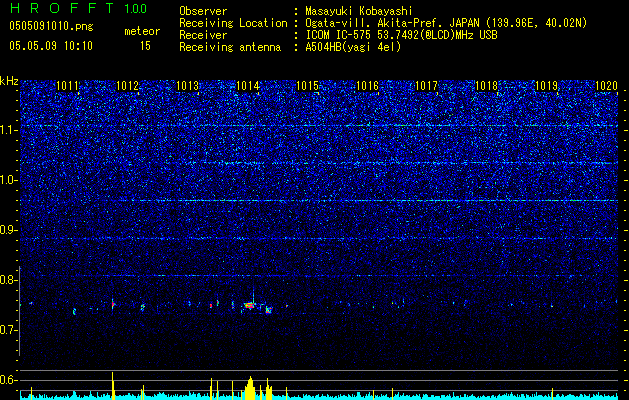Click the 0.9 kHz frequency label
Screen dimensions: 629x400
7,230
